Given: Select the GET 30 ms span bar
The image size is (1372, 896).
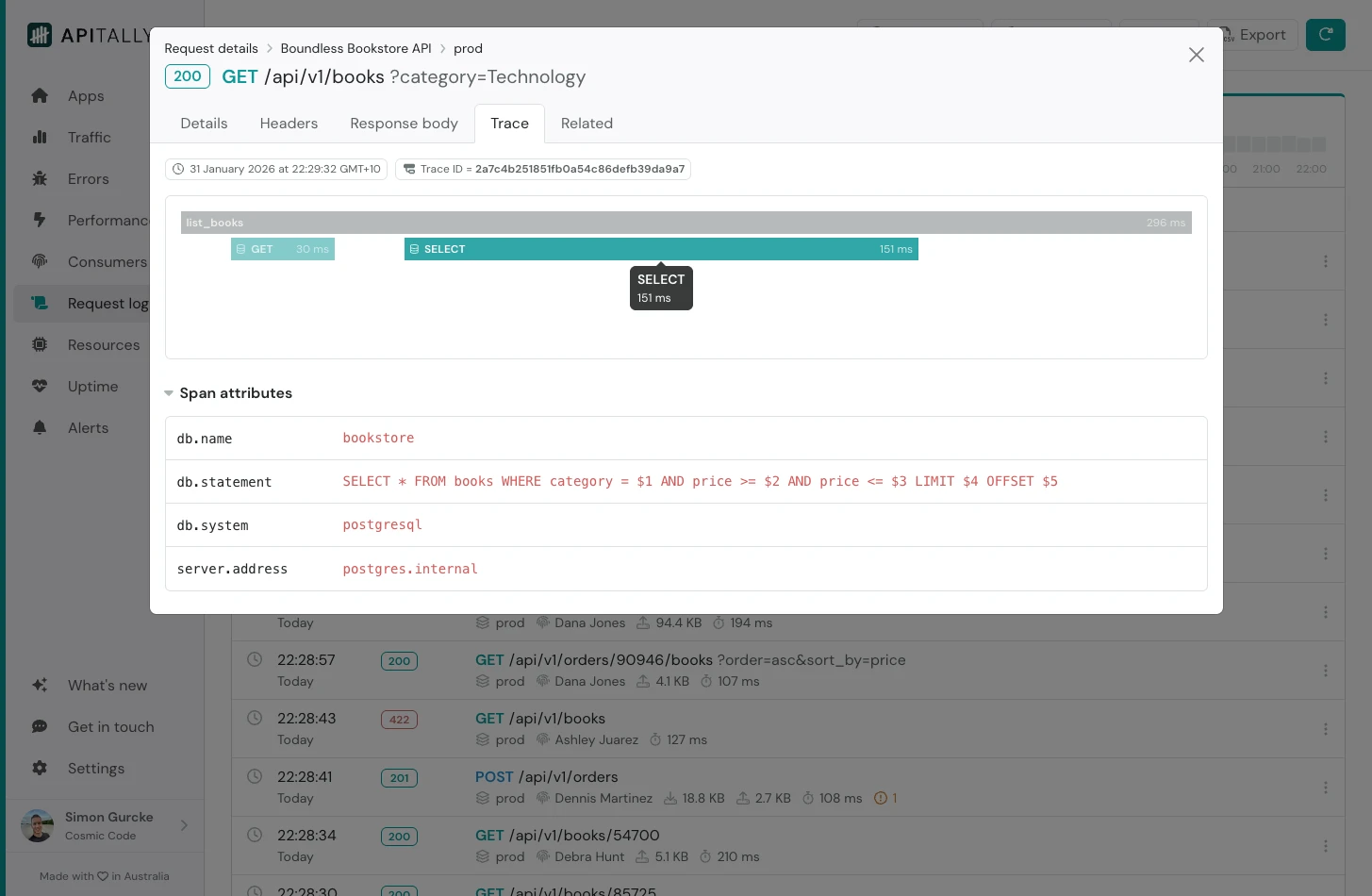Looking at the screenshot, I should pos(282,249).
